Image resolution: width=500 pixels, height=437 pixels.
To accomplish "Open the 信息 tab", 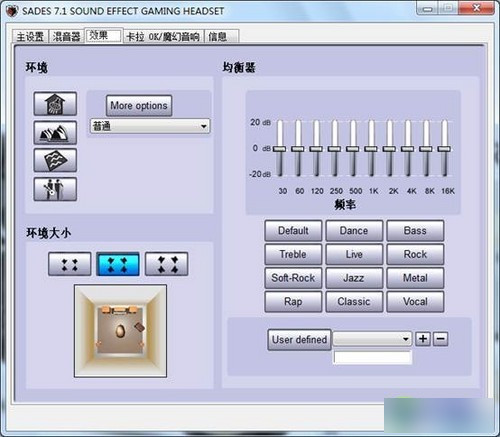I will point(221,36).
